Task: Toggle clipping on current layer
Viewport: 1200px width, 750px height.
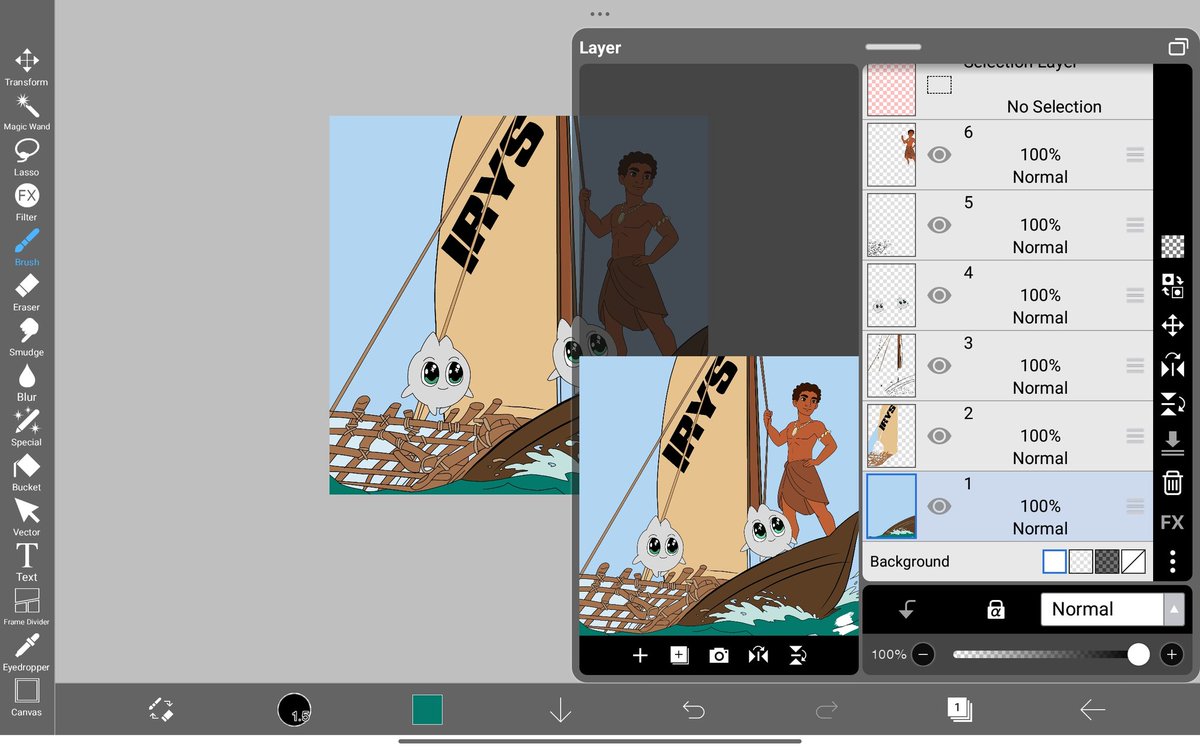Action: click(x=907, y=609)
